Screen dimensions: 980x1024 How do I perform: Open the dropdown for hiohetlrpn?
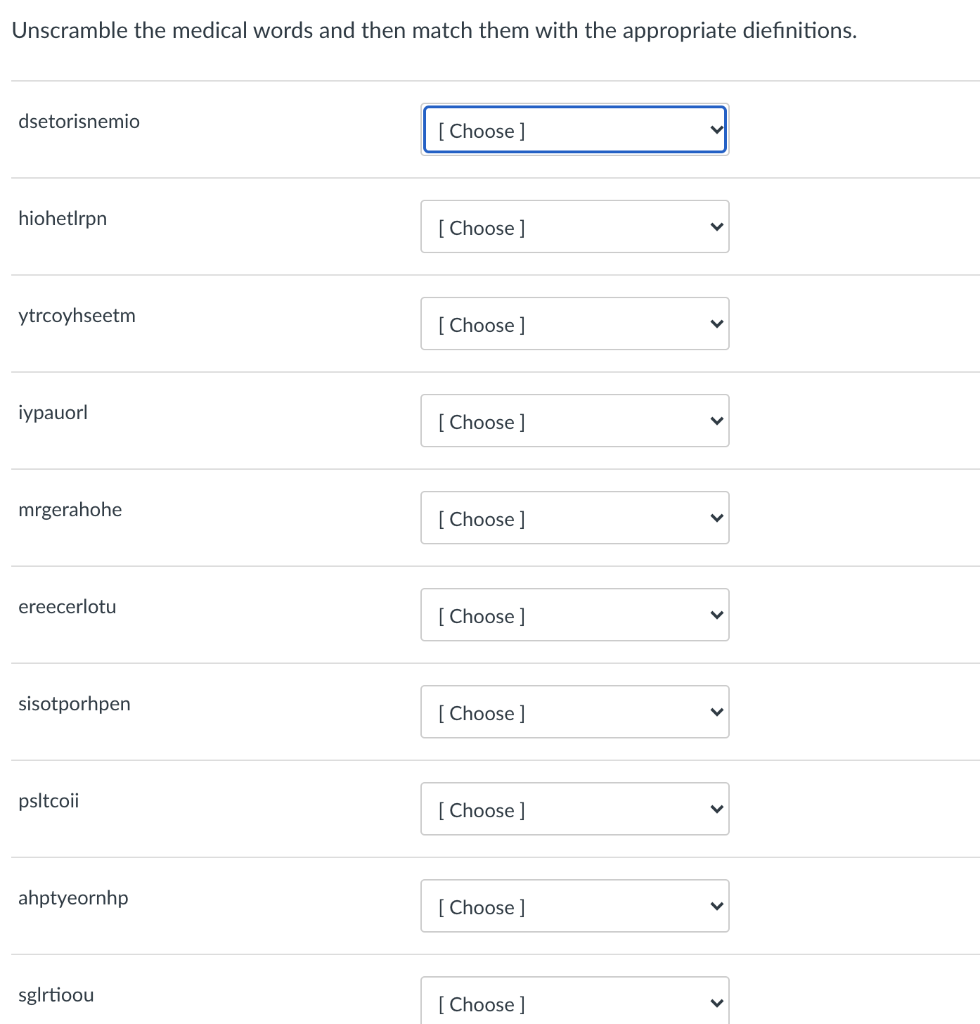tap(575, 227)
